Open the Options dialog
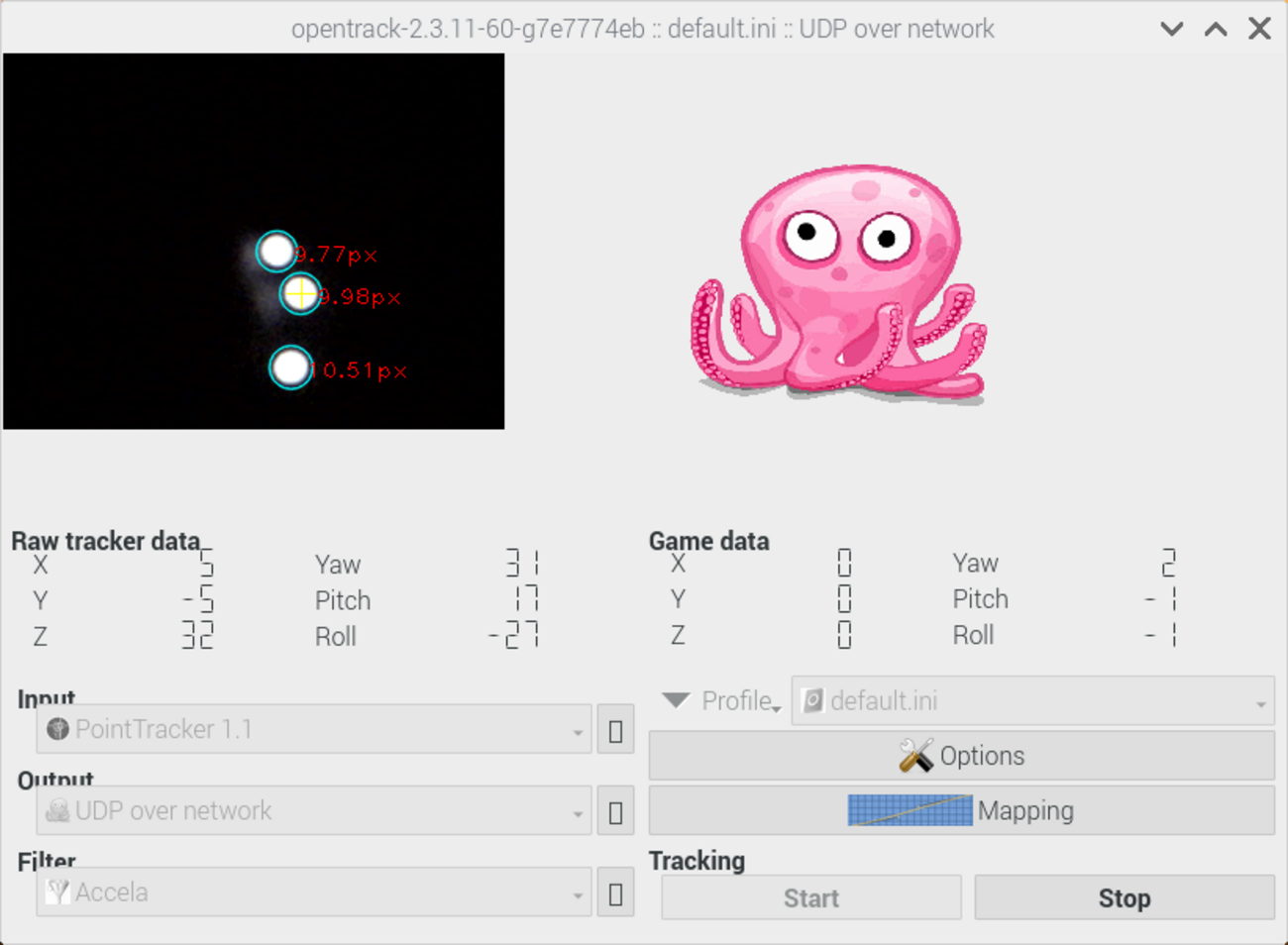This screenshot has width=1288, height=945. click(x=961, y=756)
